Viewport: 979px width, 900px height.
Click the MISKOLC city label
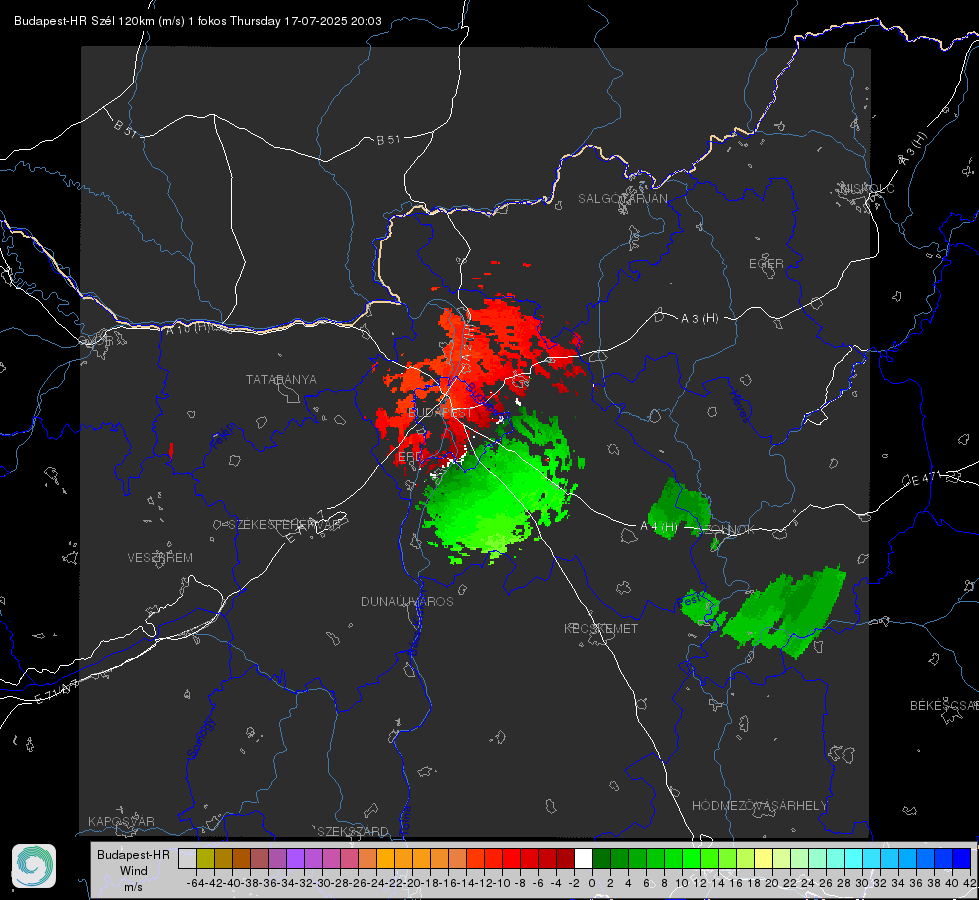[x=867, y=188]
